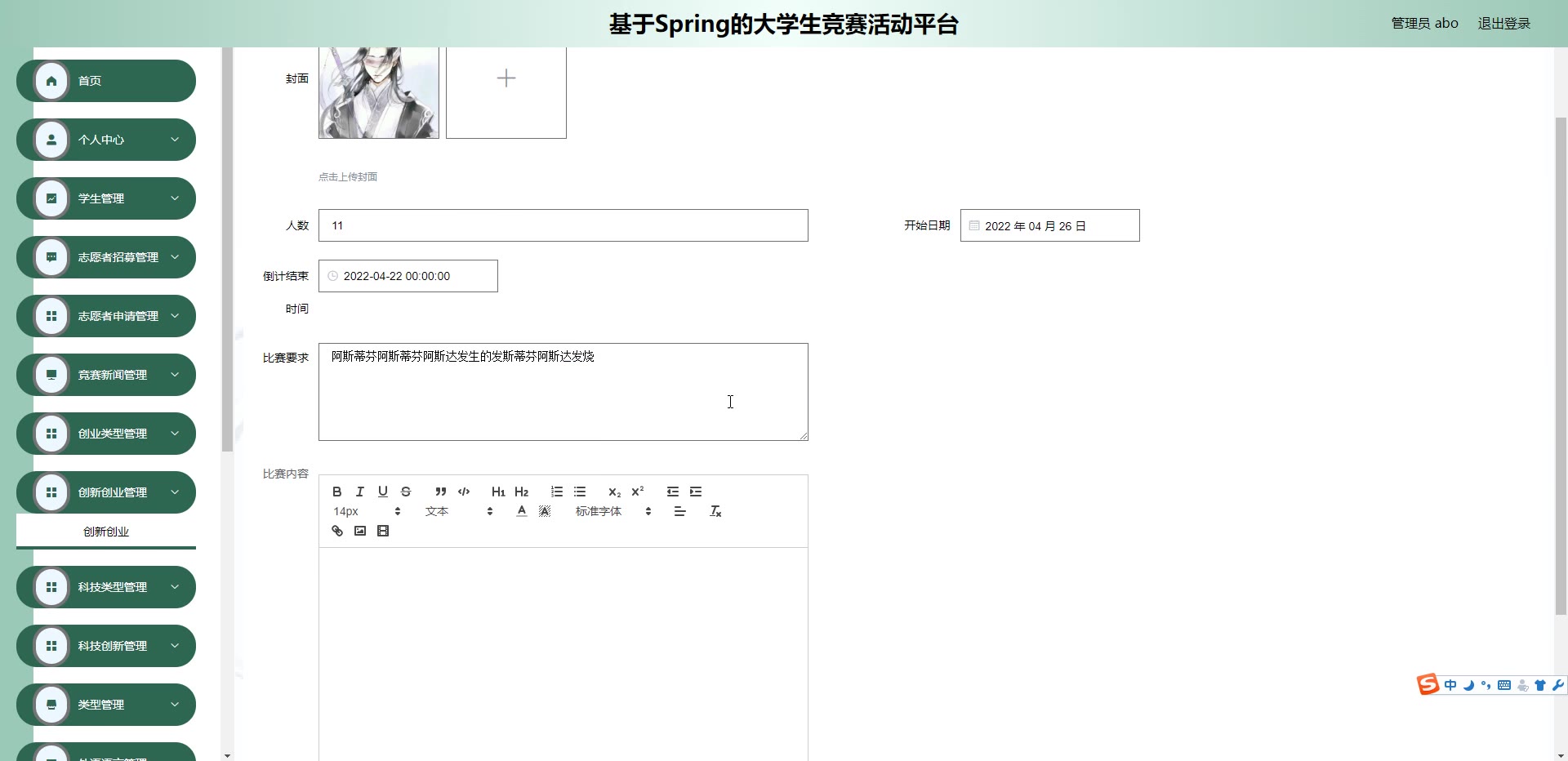The image size is (1568, 761).
Task: Apply subscript formatting
Action: click(614, 492)
